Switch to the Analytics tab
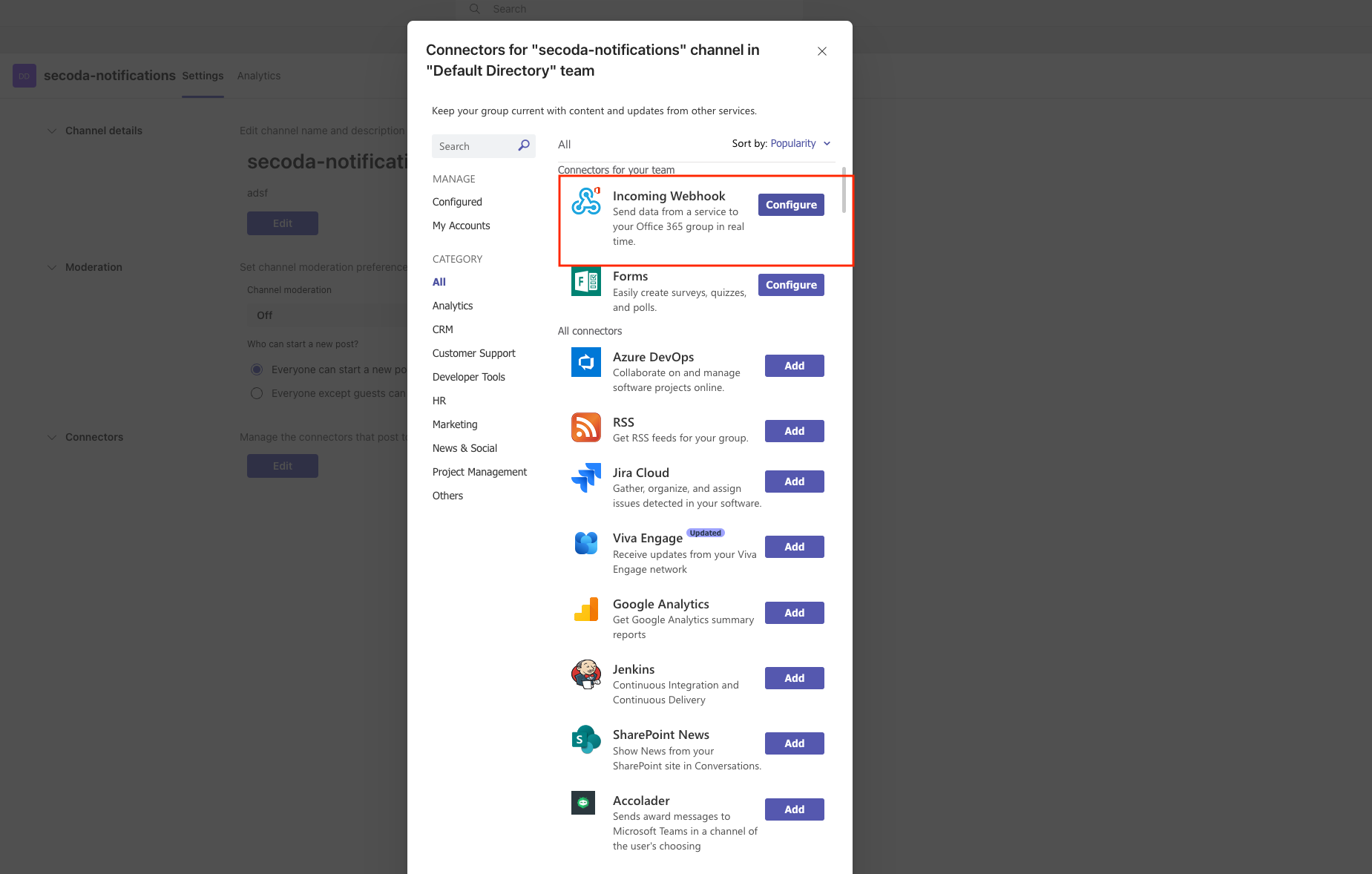1372x874 pixels. point(258,76)
